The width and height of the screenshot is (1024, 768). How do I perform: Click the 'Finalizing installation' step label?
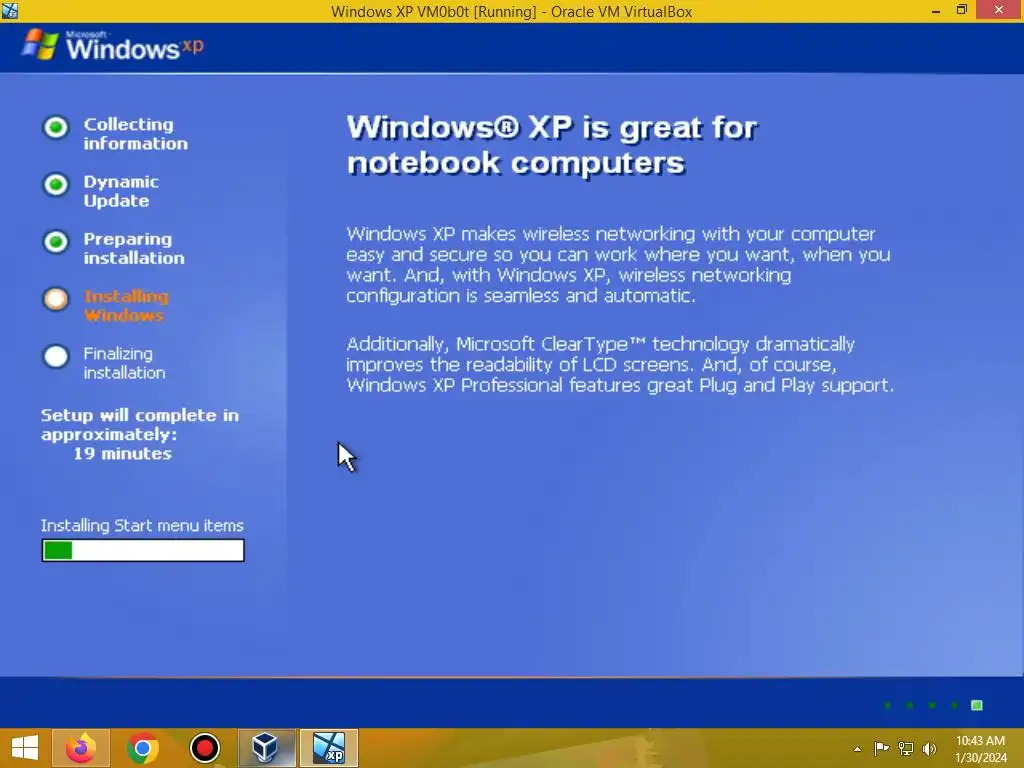tap(124, 363)
